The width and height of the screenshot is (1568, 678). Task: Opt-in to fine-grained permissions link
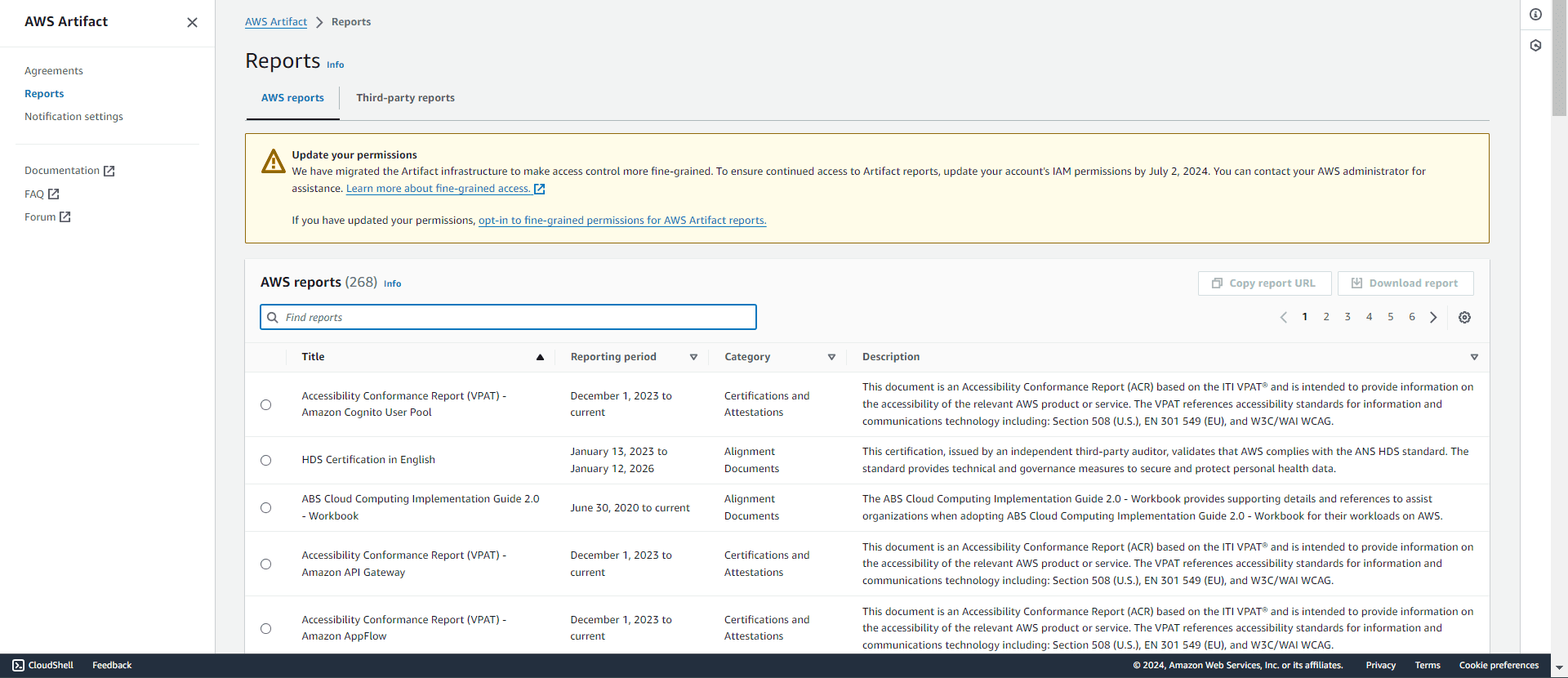[x=622, y=221]
